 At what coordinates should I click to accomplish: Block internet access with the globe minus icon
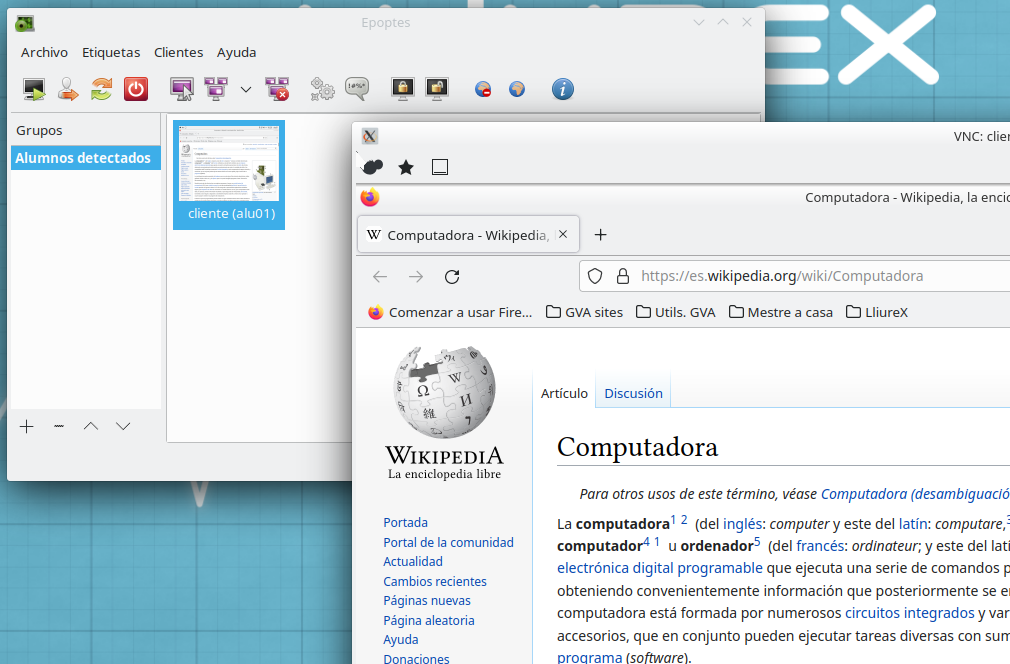483,89
